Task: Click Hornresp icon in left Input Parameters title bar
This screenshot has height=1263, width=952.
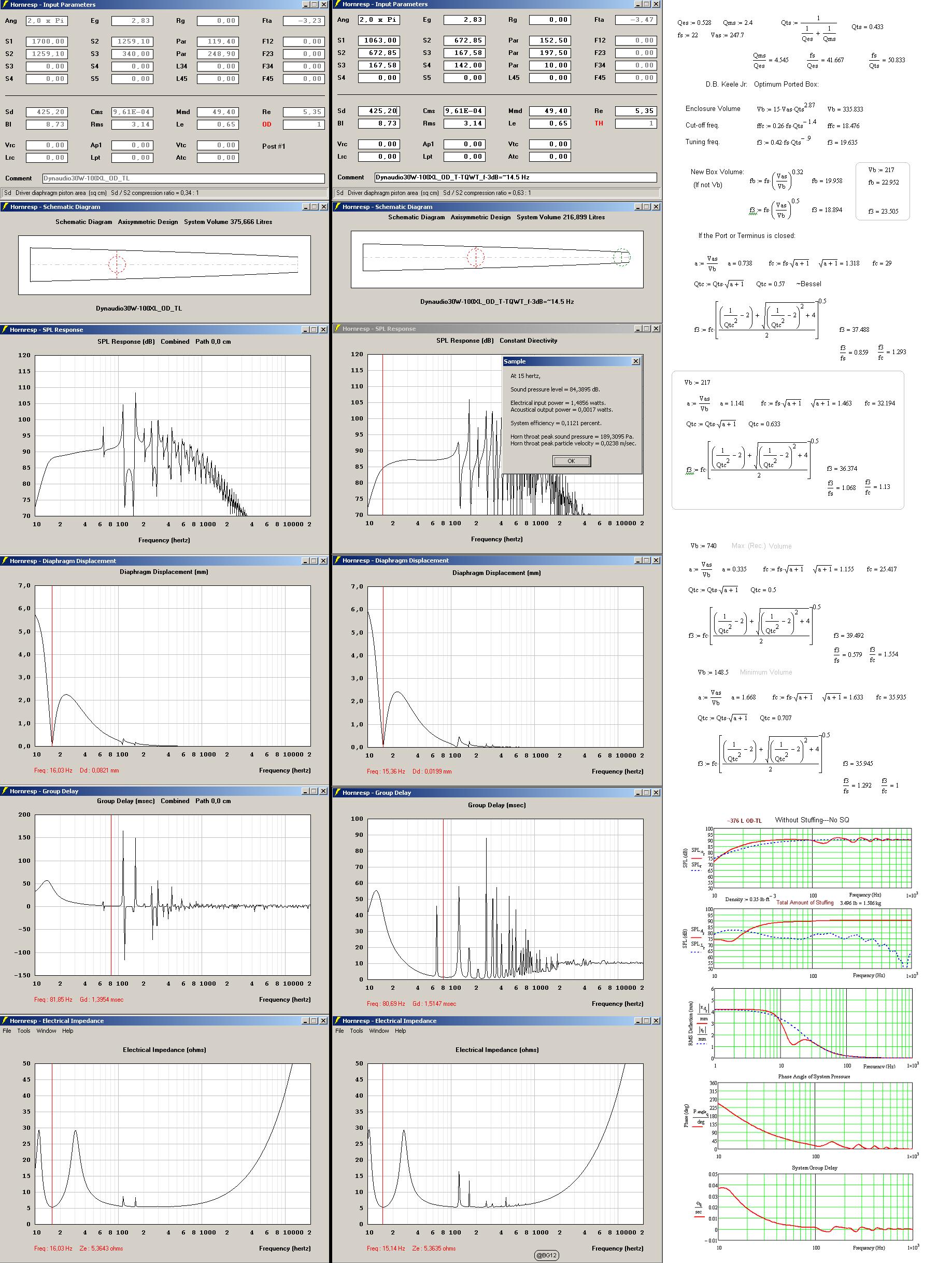Action: (x=5, y=5)
